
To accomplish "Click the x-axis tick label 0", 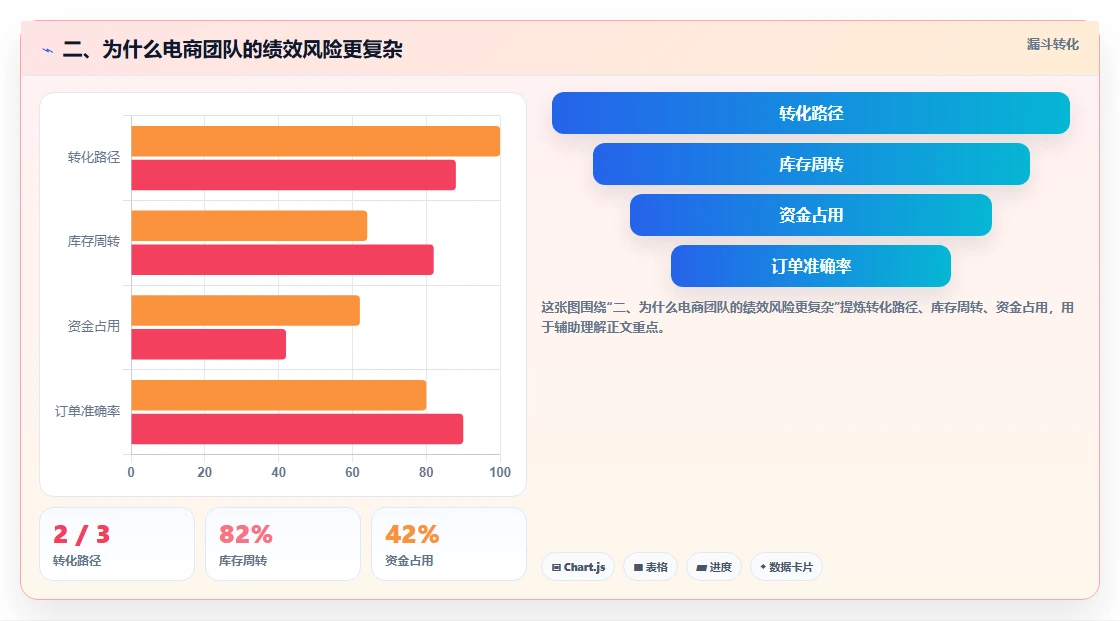I will (x=131, y=472).
